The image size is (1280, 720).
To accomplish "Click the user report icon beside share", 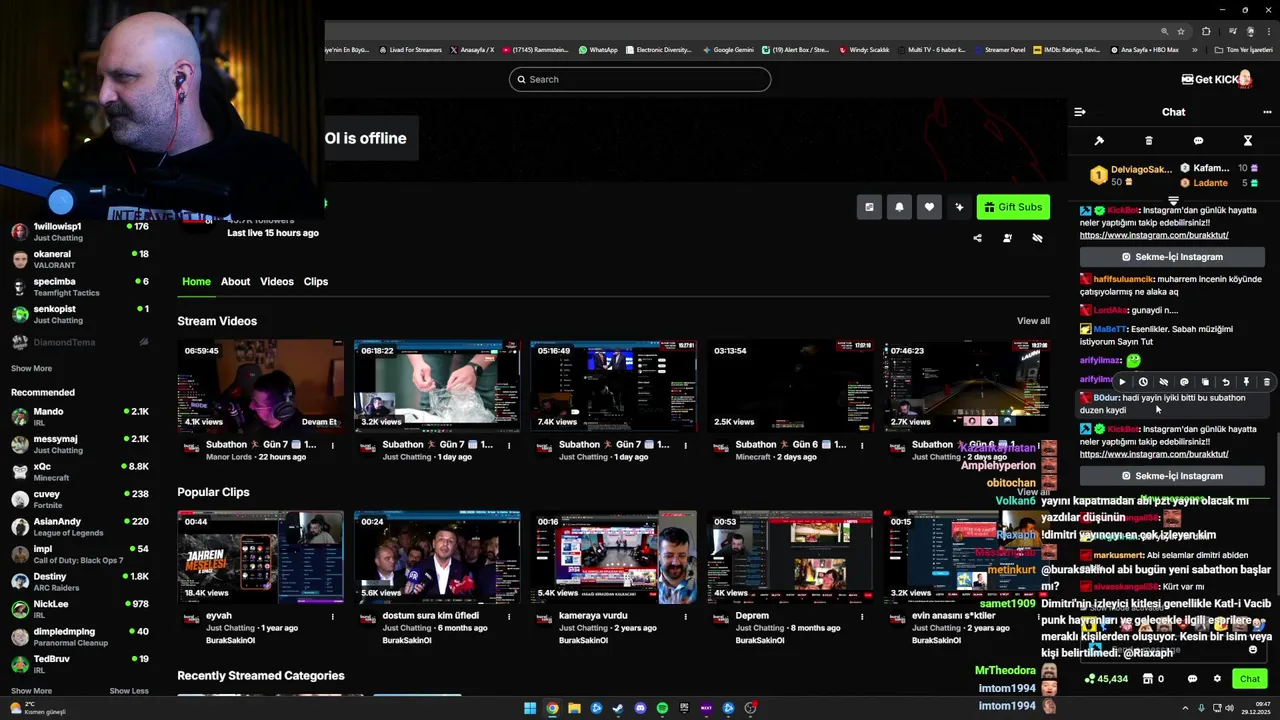I will 1007,238.
